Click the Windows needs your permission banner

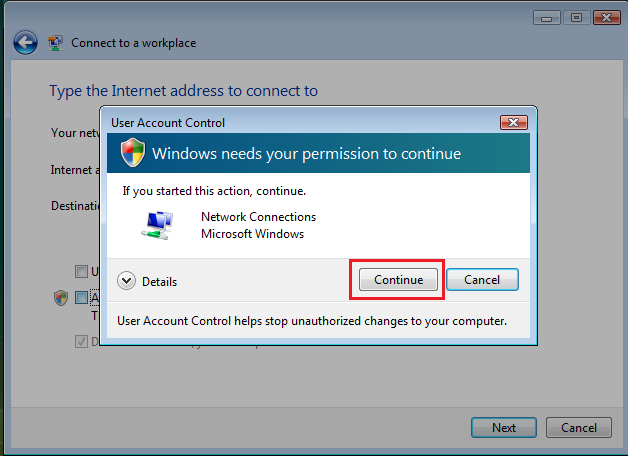[x=318, y=153]
